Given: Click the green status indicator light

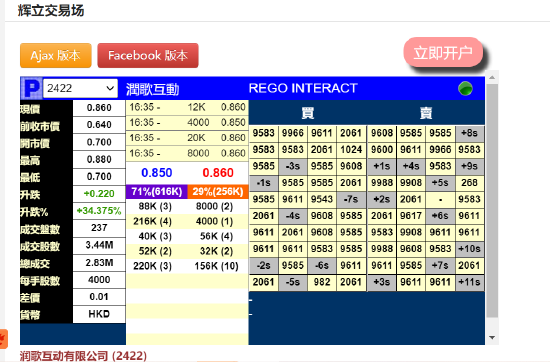Looking at the screenshot, I should (x=465, y=88).
